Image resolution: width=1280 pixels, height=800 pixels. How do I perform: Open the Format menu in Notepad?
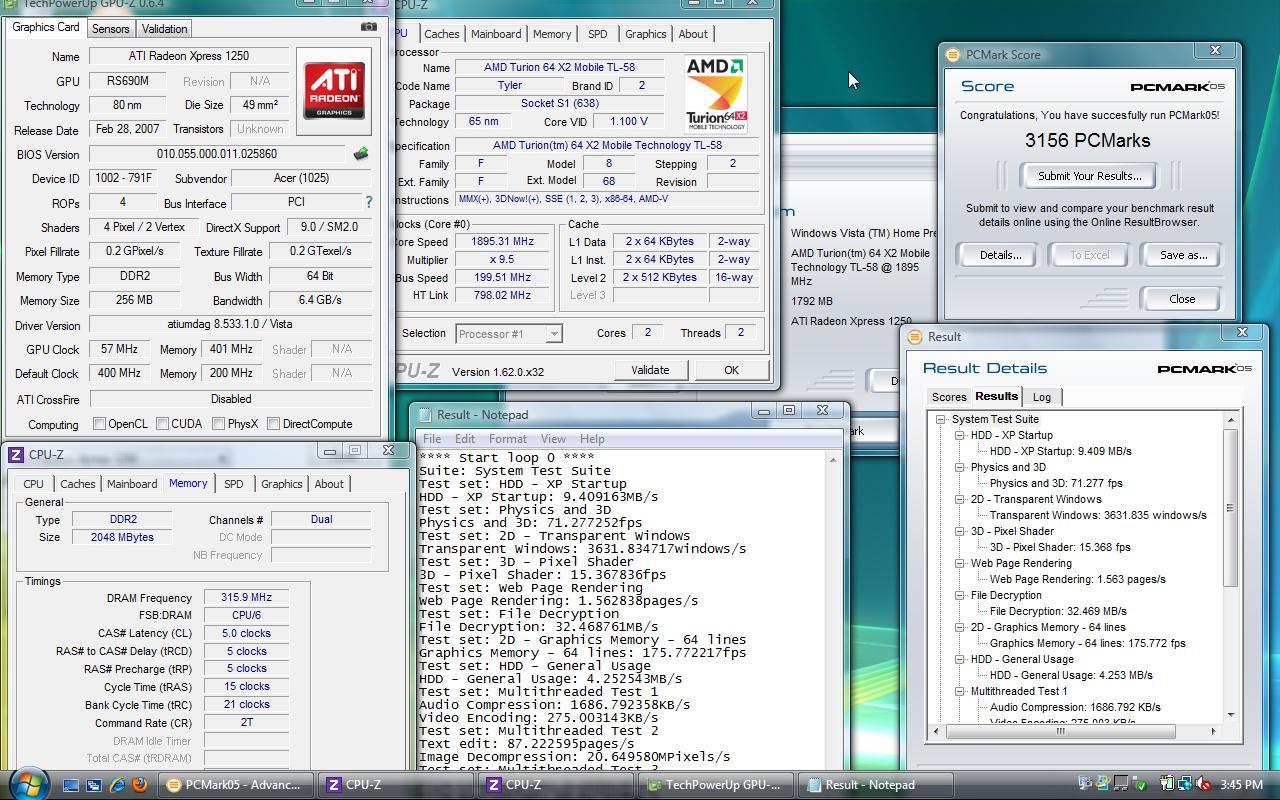click(507, 439)
